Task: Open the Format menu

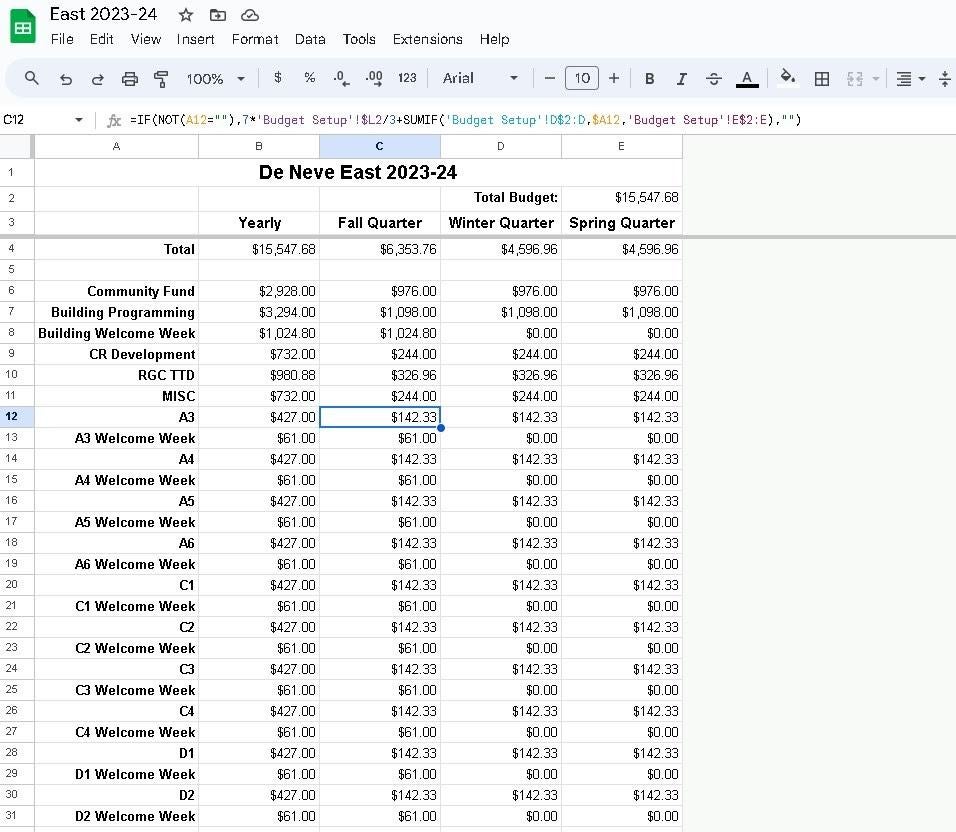Action: 255,39
